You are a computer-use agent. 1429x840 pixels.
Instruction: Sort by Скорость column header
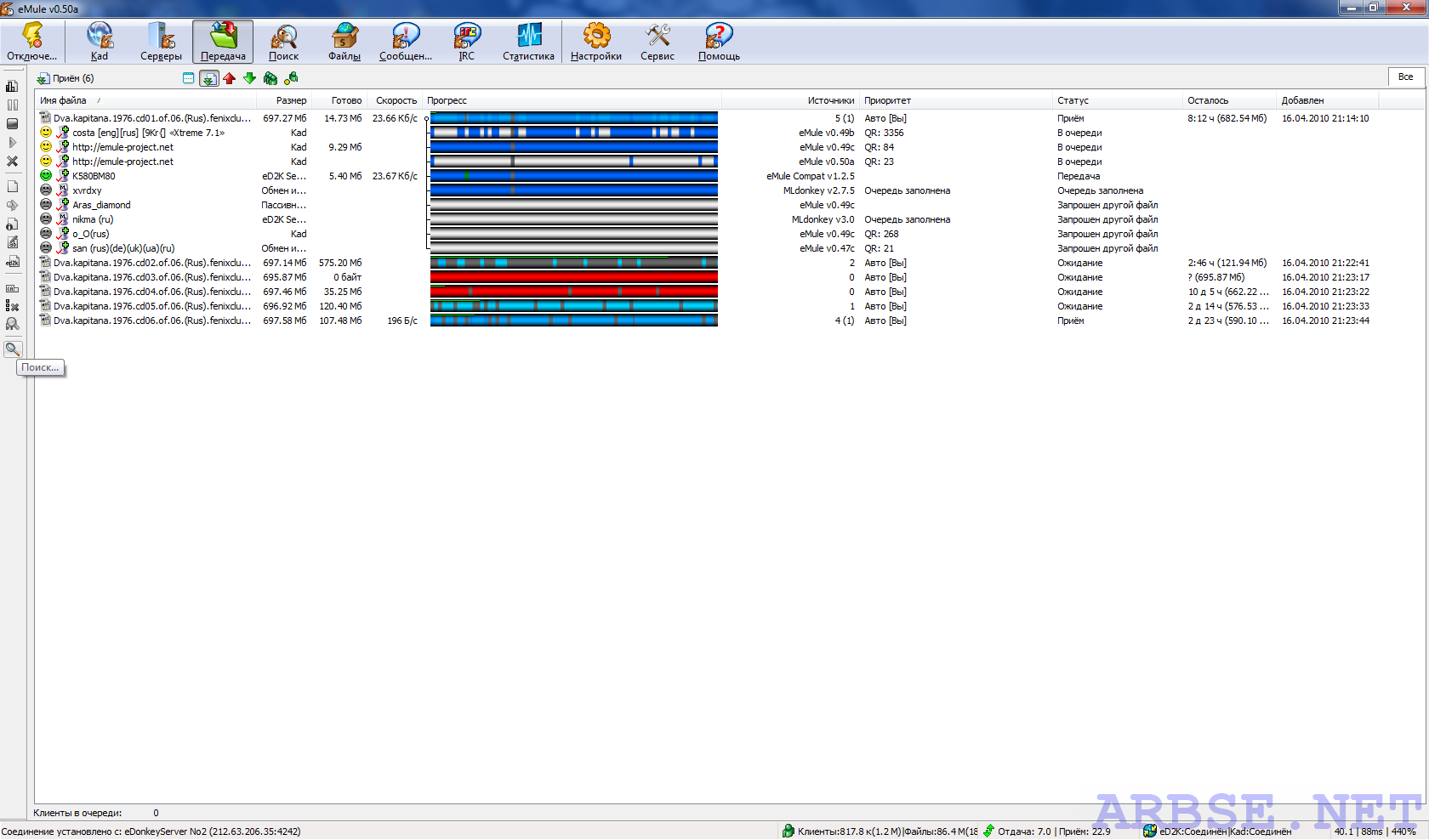(x=394, y=100)
